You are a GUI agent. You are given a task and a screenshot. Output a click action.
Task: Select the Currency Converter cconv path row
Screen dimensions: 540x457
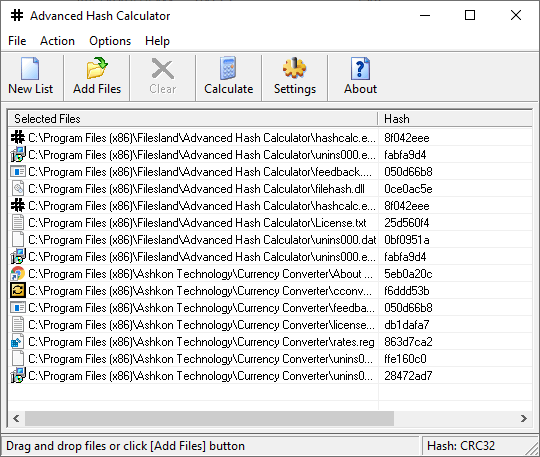[200, 290]
